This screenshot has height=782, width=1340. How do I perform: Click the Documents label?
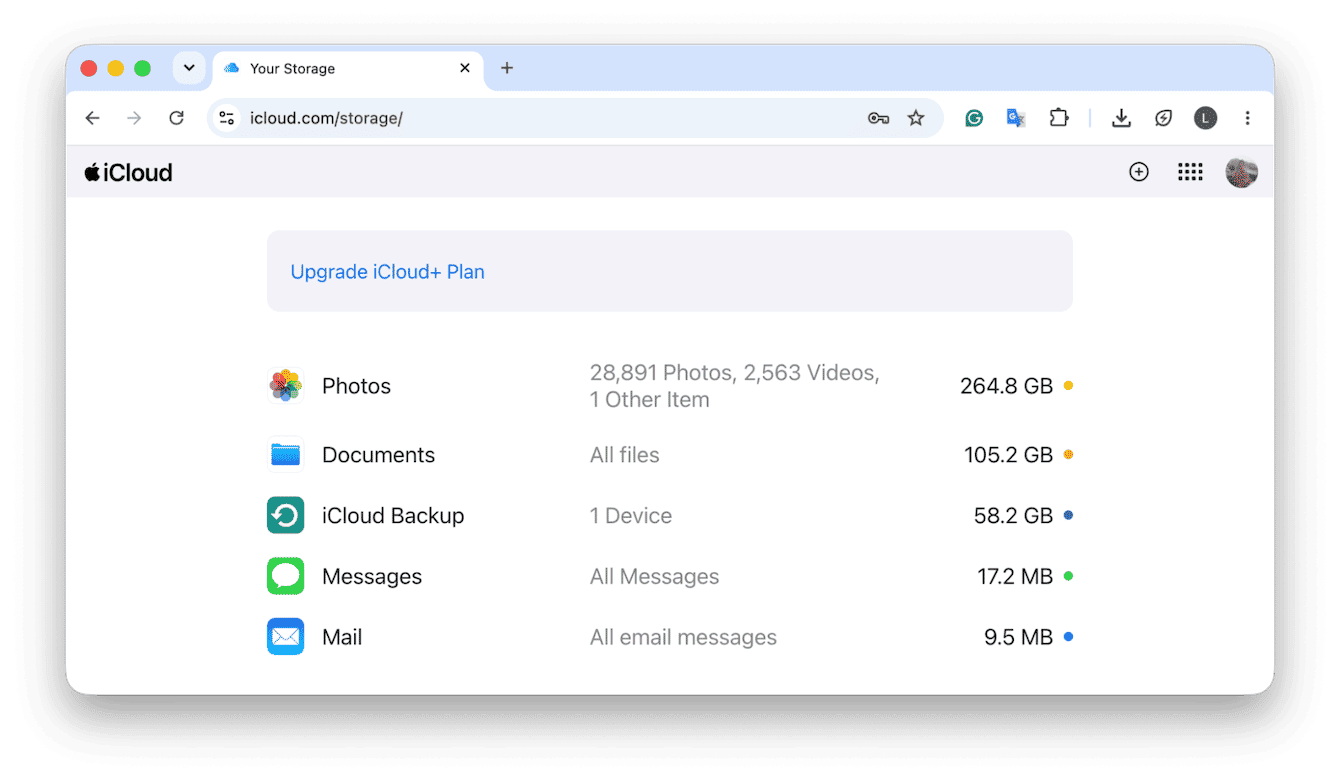[378, 455]
